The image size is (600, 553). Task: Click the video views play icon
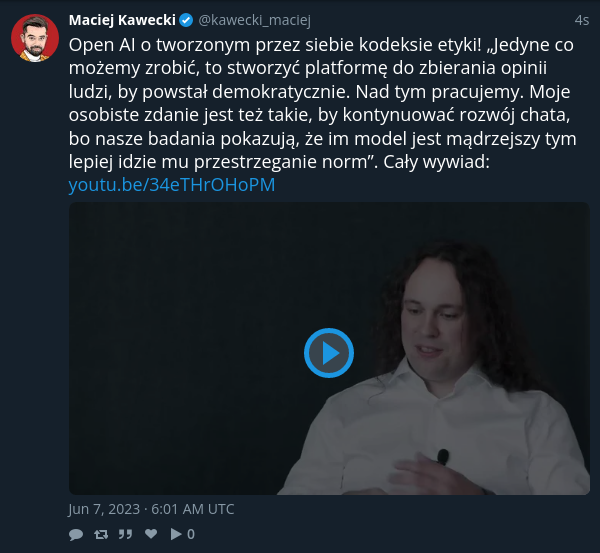coord(176,534)
